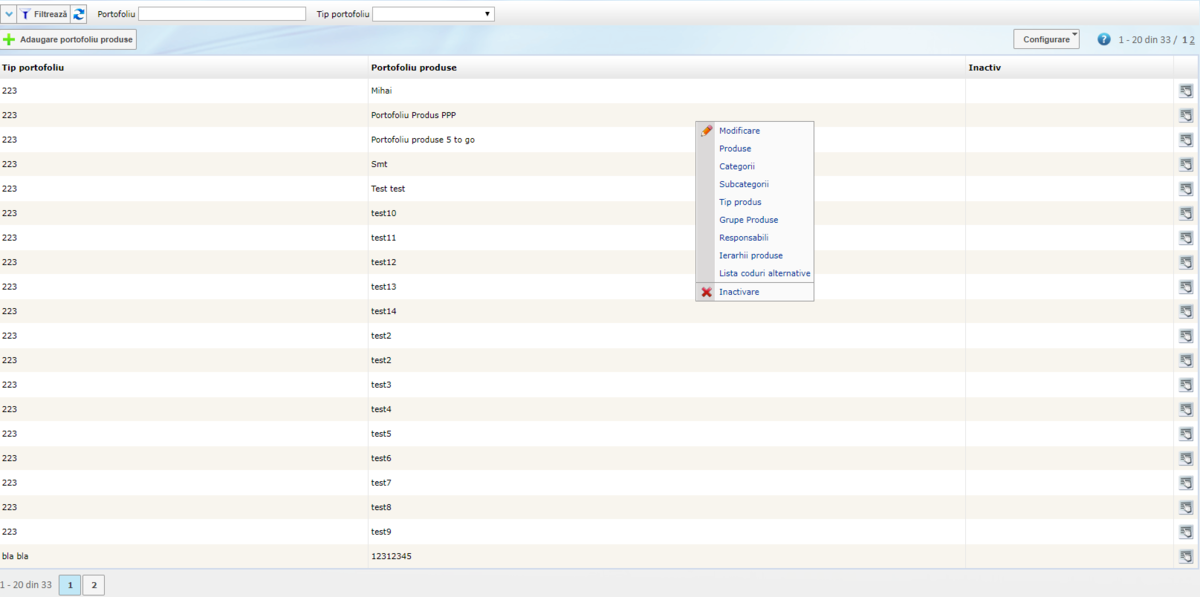Choose Modificare from the context menu
This screenshot has height=597, width=1200.
pyautogui.click(x=739, y=131)
